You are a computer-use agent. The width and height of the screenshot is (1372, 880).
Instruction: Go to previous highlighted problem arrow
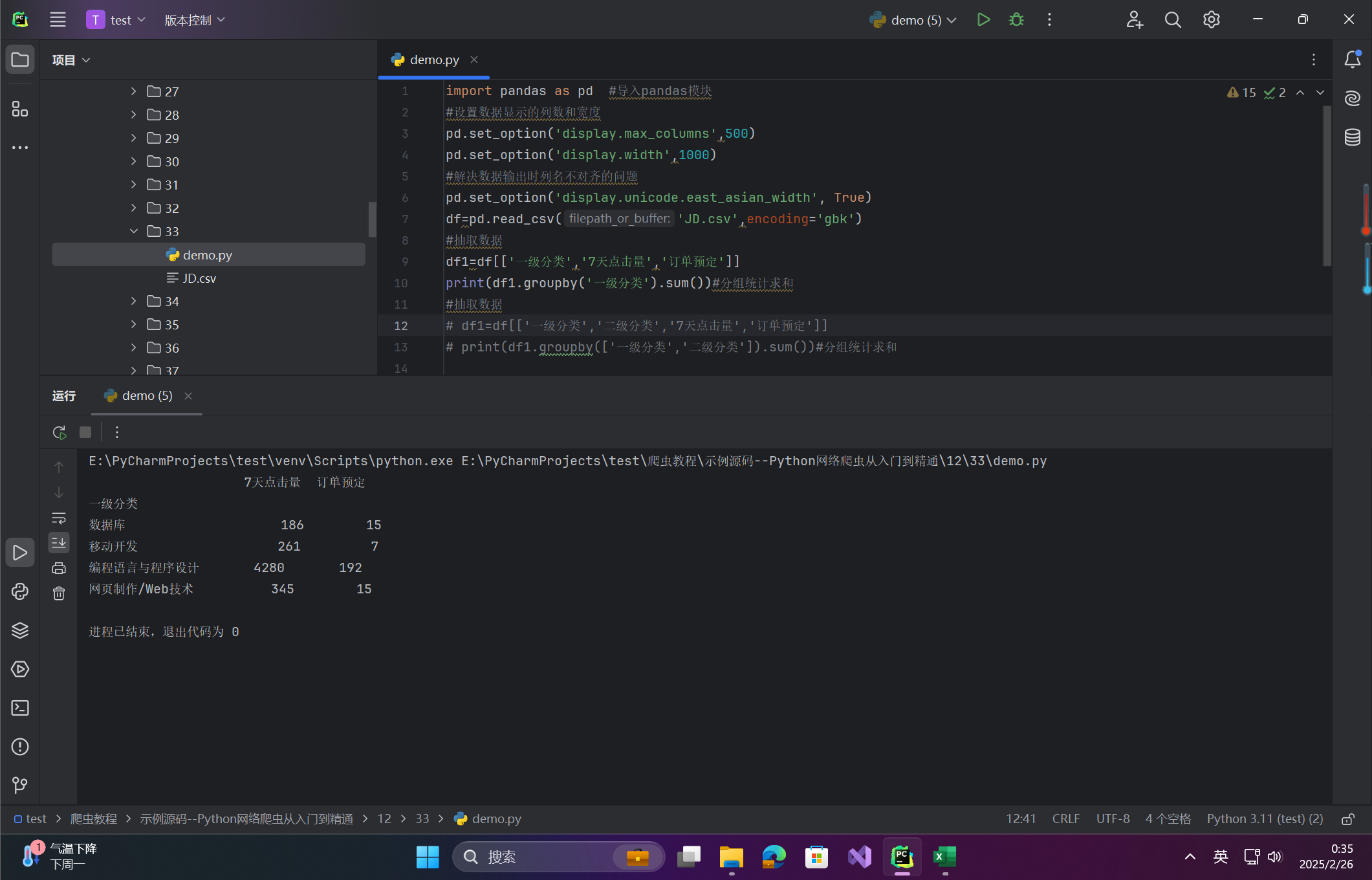[1300, 93]
